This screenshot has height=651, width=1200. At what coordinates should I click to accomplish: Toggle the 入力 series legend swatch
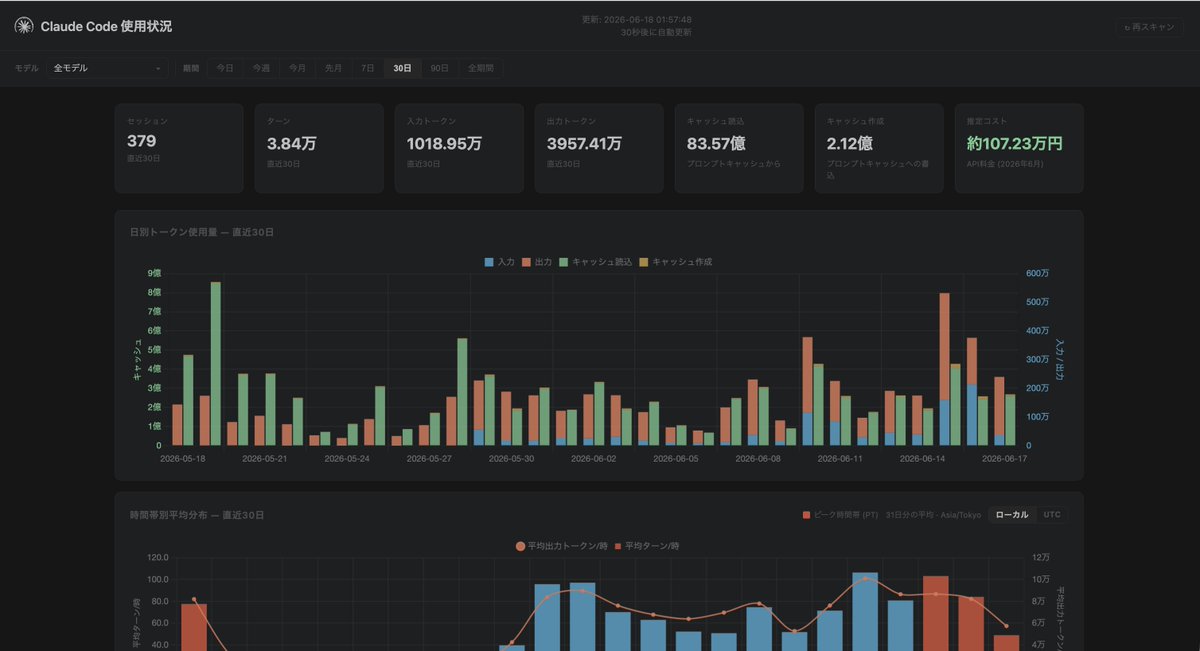coord(489,262)
